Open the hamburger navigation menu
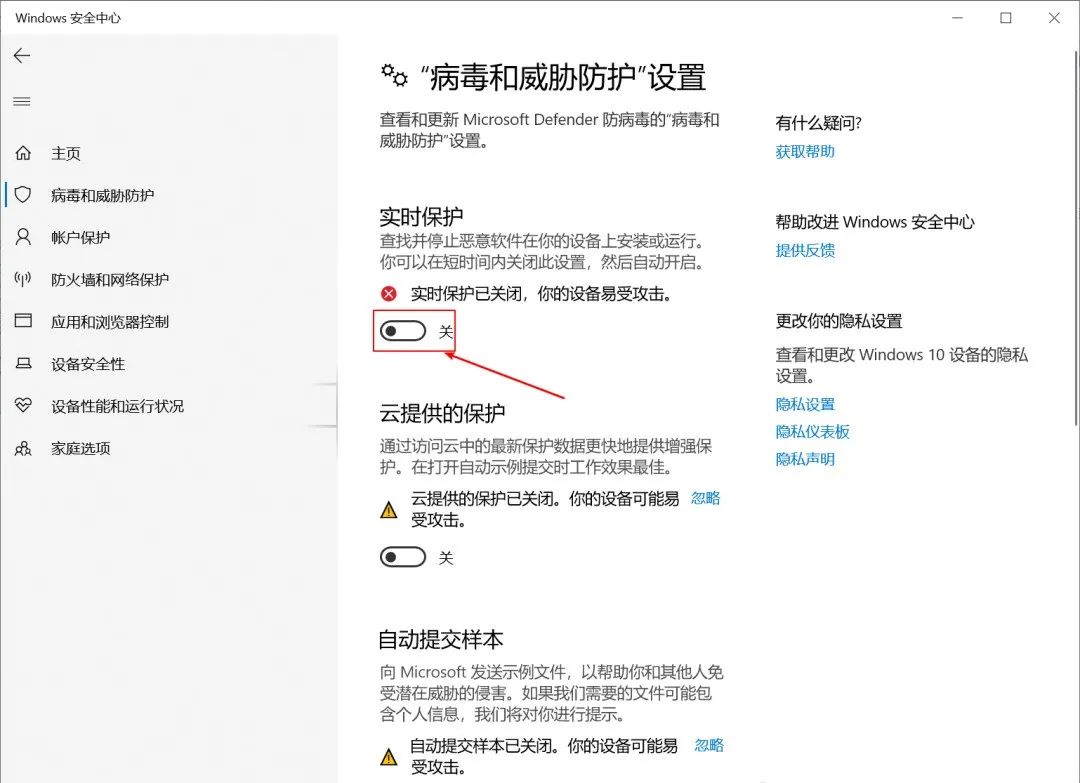This screenshot has height=783, width=1080. [22, 102]
